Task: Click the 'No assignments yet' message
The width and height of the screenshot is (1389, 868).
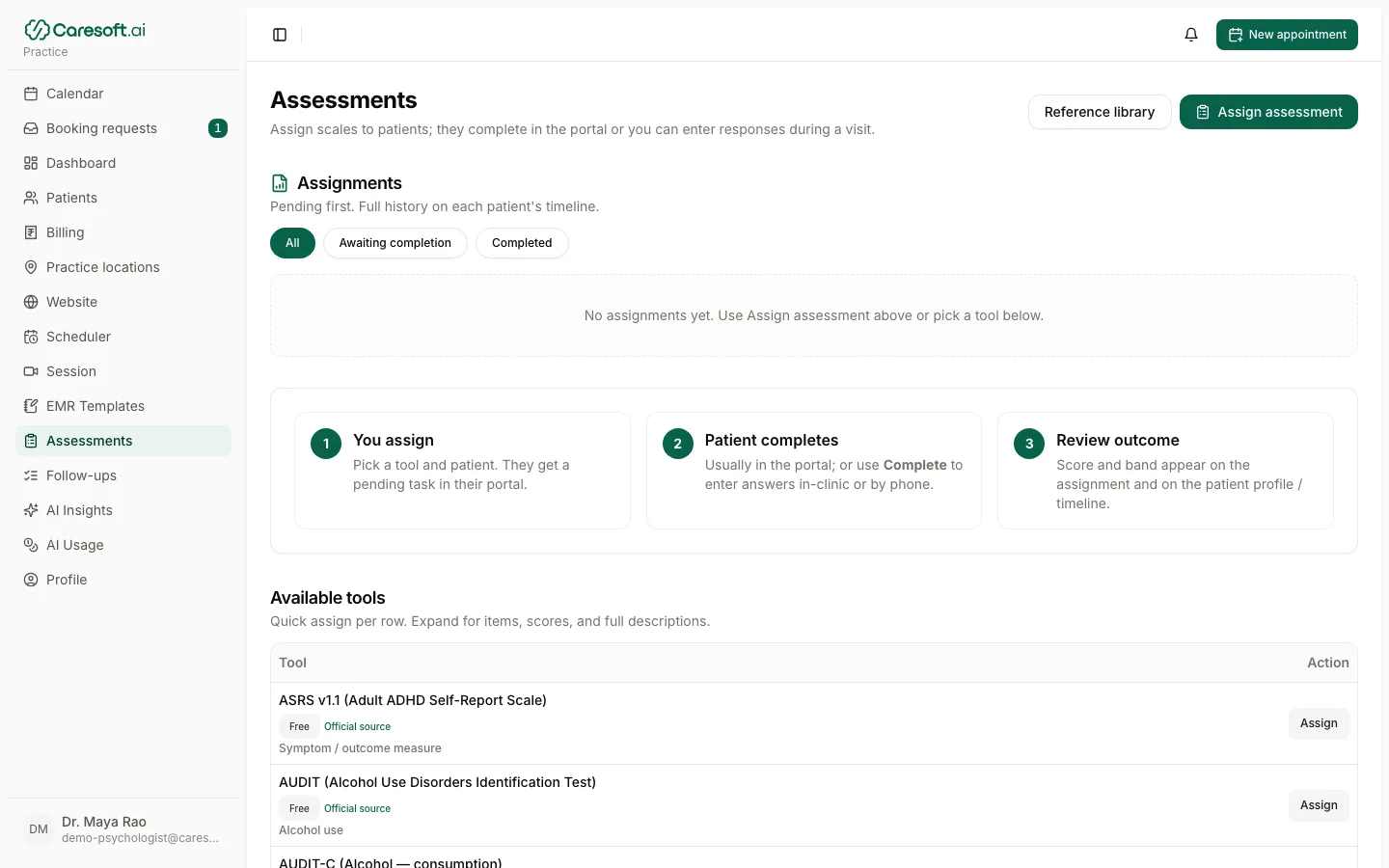Action: click(x=814, y=315)
